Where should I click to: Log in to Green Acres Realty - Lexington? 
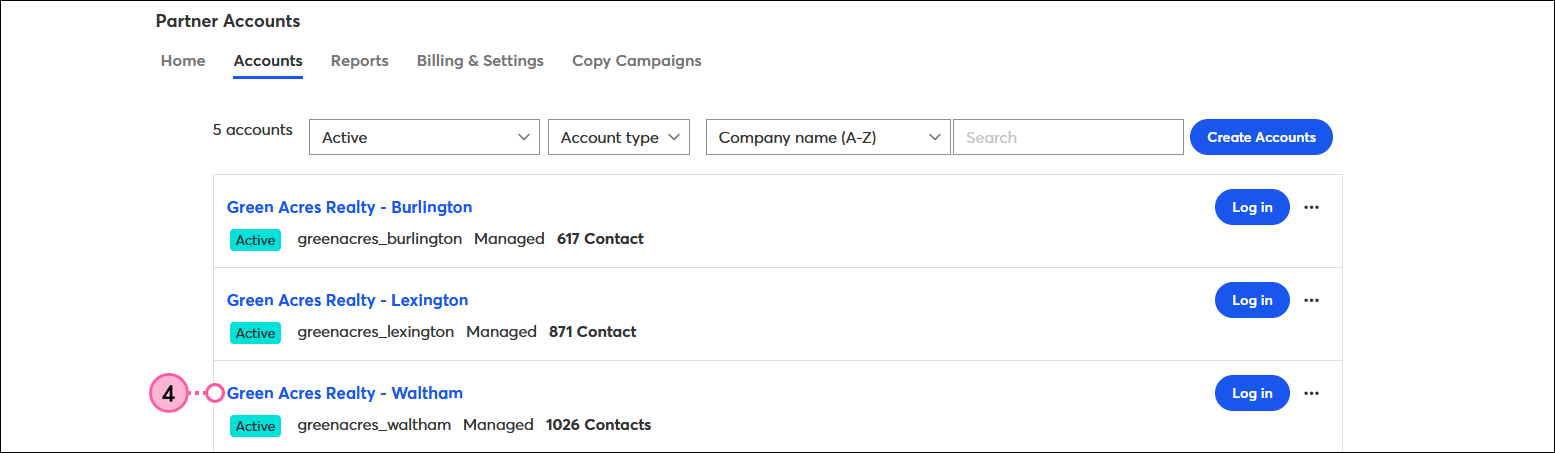[x=1252, y=300]
